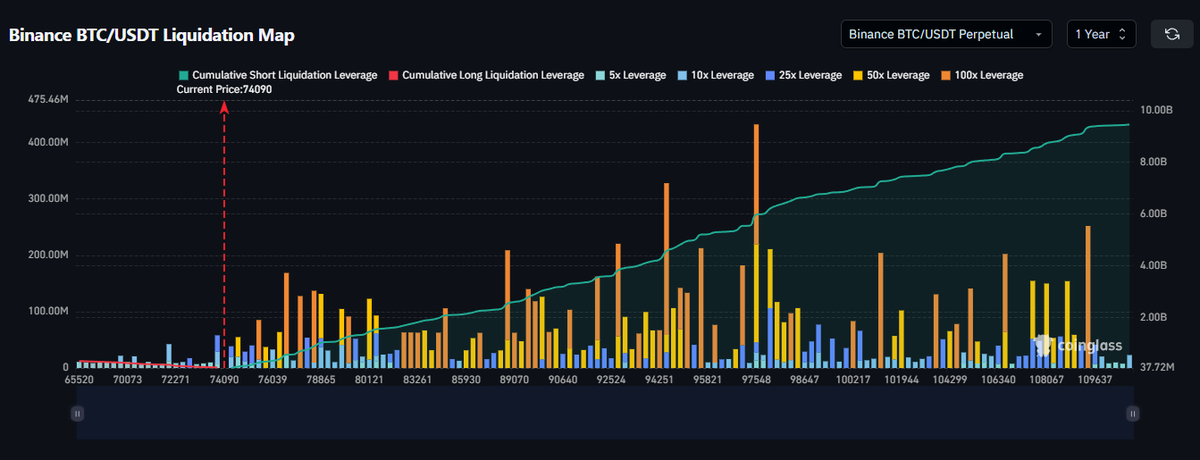Click the right zoom slider handle
The image size is (1200, 460).
pyautogui.click(x=1132, y=412)
